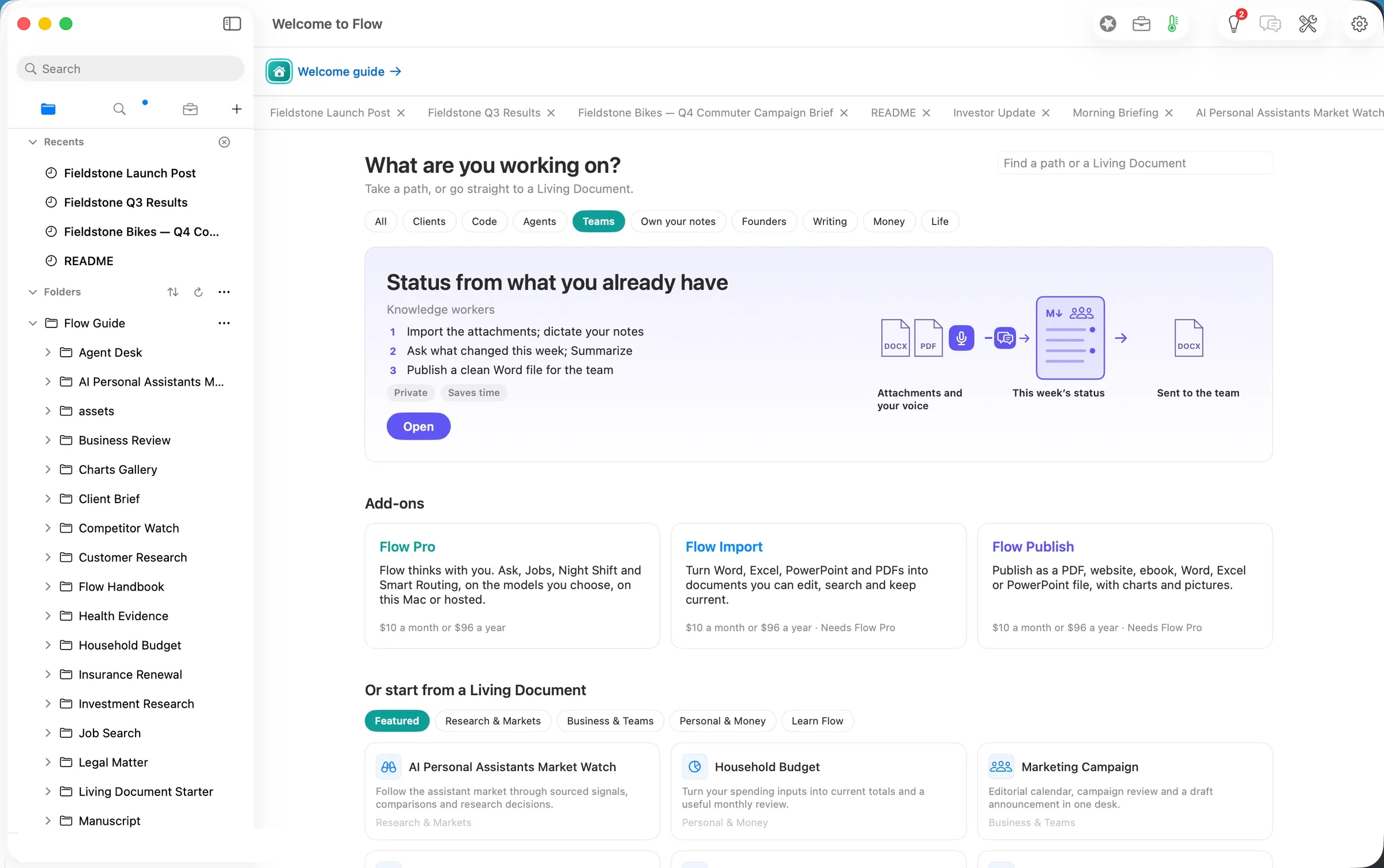Switch to Fieldstone Q3 Results tab
Viewport: 1384px width, 868px height.
point(484,112)
